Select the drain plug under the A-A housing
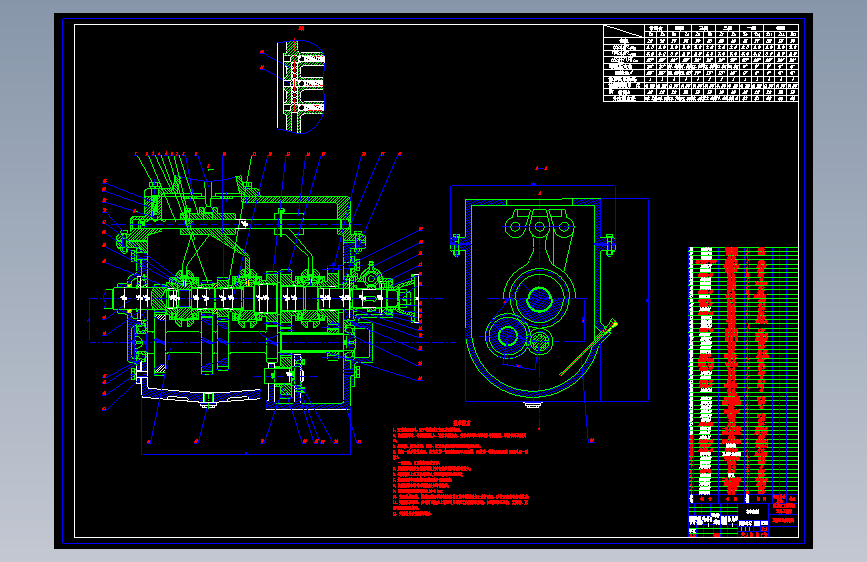 click(532, 405)
